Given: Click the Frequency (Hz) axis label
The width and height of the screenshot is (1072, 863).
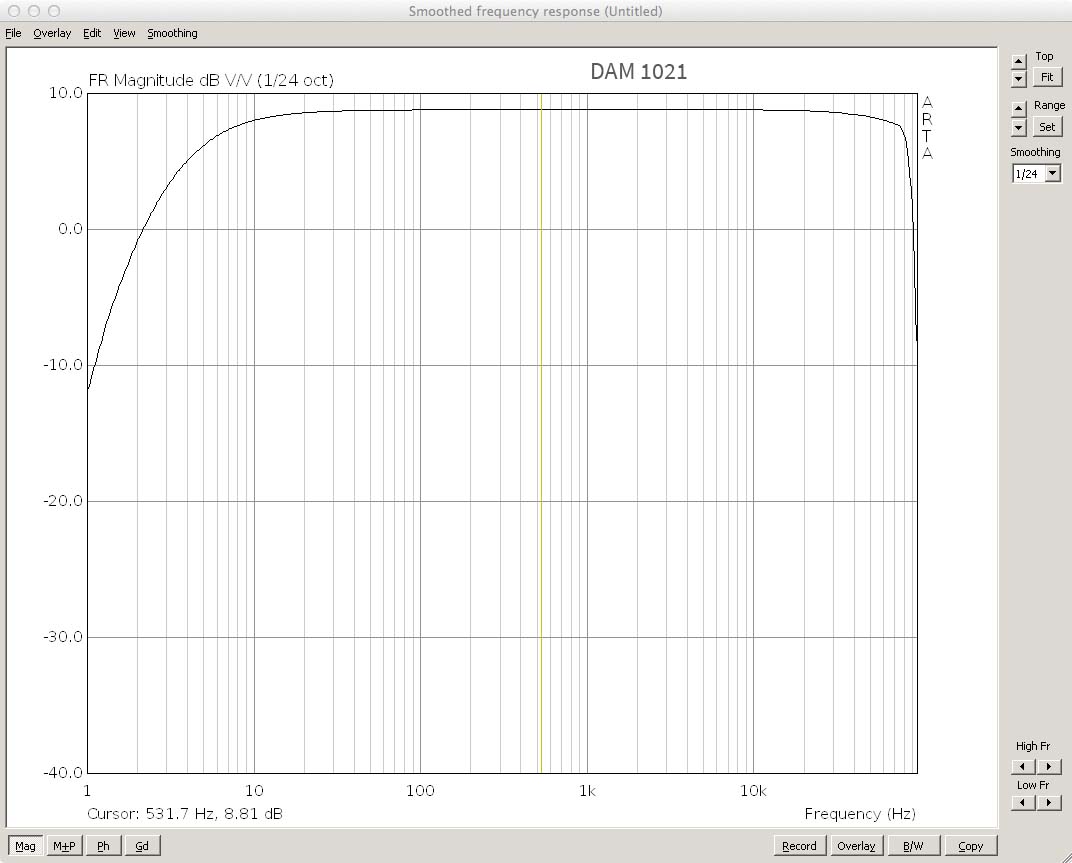Looking at the screenshot, I should pyautogui.click(x=860, y=814).
